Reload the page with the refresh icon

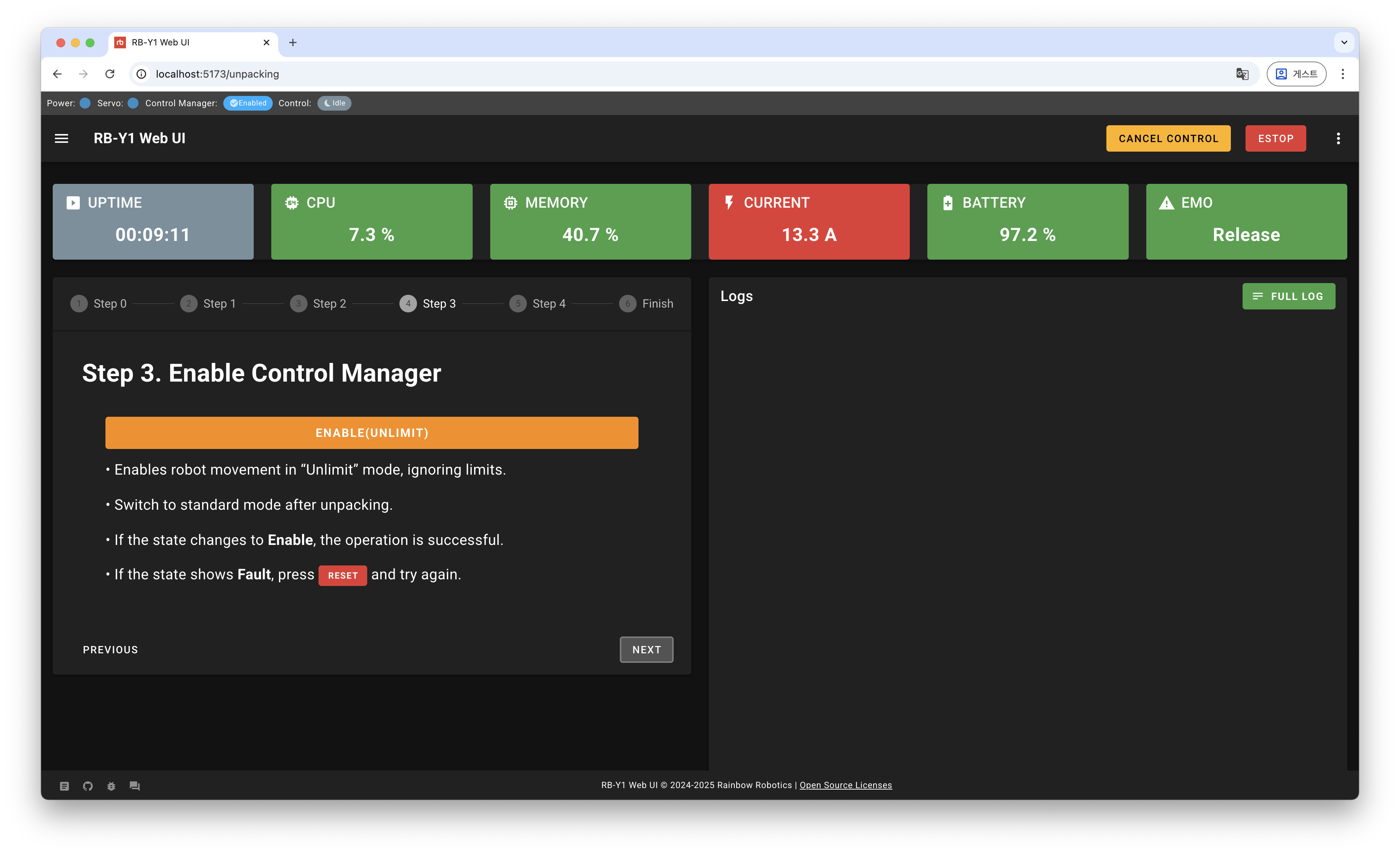(x=110, y=74)
